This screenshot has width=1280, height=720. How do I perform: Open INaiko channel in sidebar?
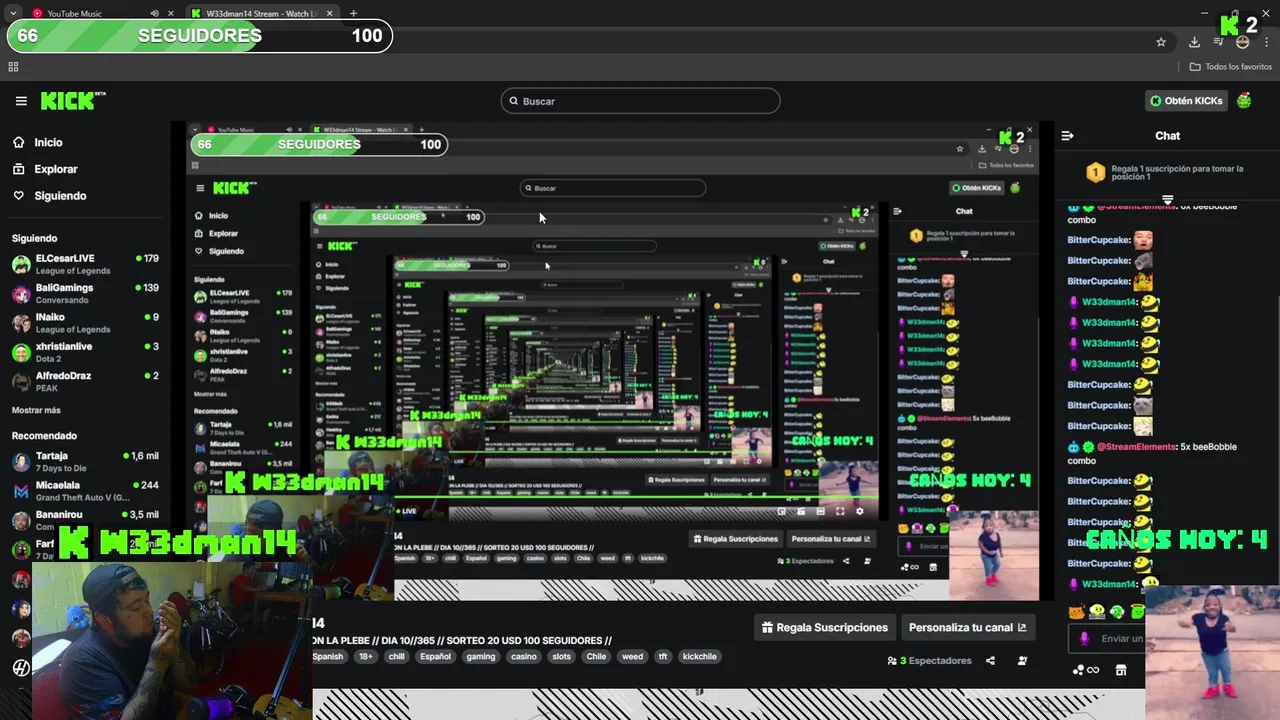click(85, 323)
